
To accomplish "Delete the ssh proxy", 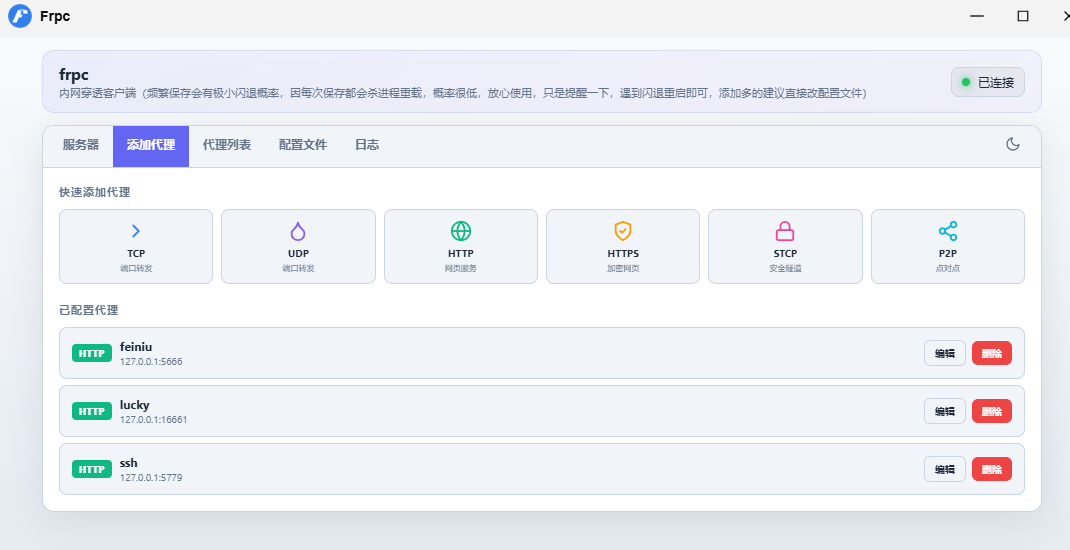I will point(992,469).
